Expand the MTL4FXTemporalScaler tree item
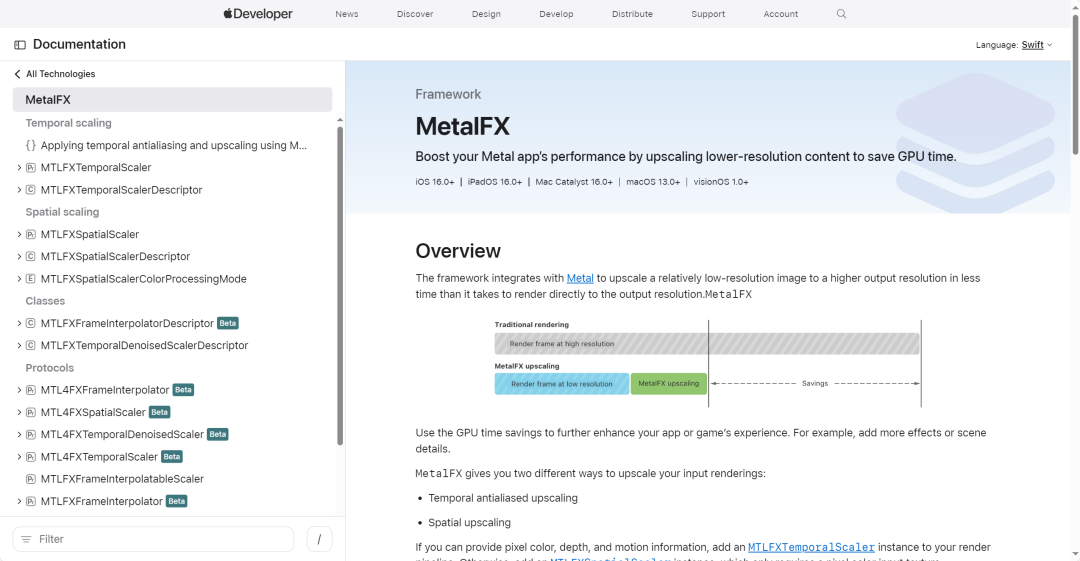Viewport: 1080px width, 561px height. [x=19, y=457]
